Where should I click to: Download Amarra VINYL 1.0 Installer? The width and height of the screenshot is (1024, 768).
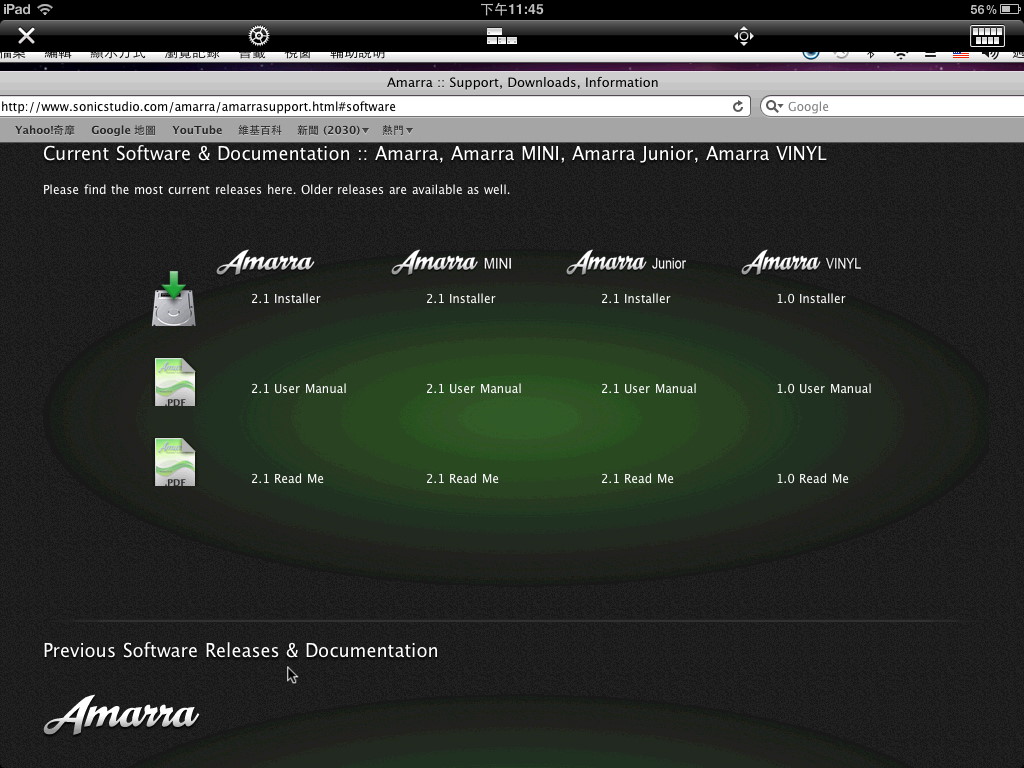pyautogui.click(x=811, y=298)
